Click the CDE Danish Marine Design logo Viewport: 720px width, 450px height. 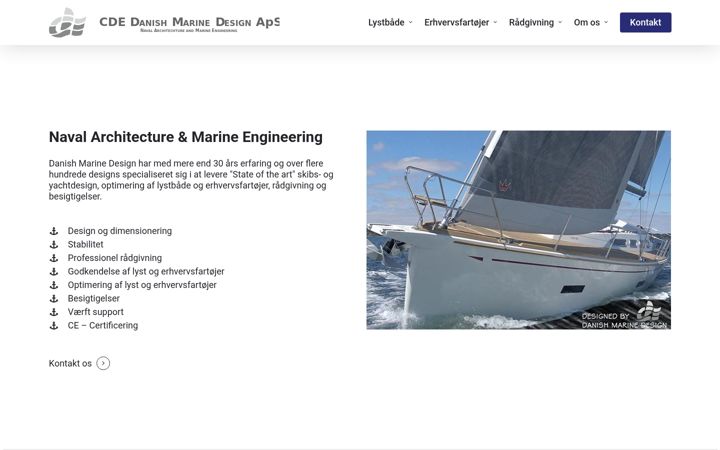click(68, 22)
